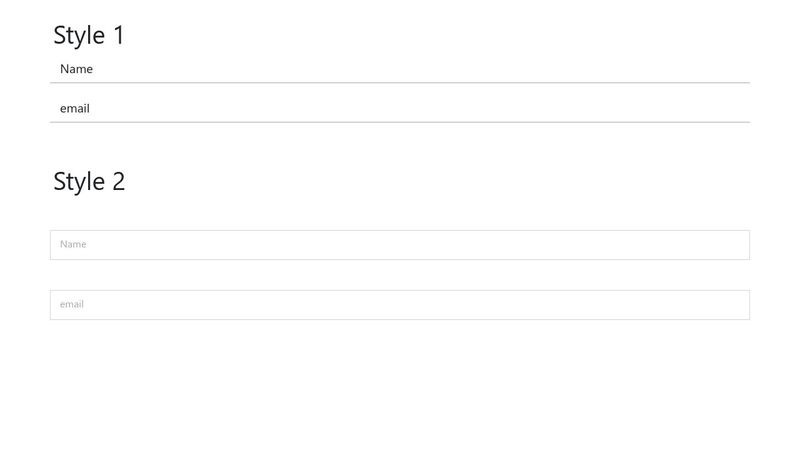Image resolution: width=800 pixels, height=450 pixels.
Task: Click the "email" label text in Style 1
Action: [75, 108]
